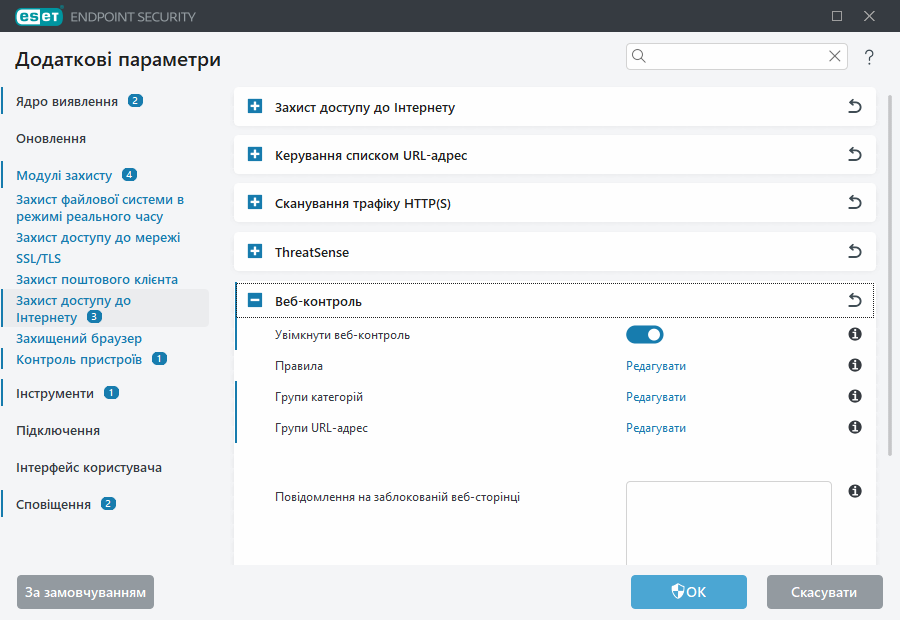Expand the ThreatSense section
This screenshot has height=620, width=900.
[255, 252]
